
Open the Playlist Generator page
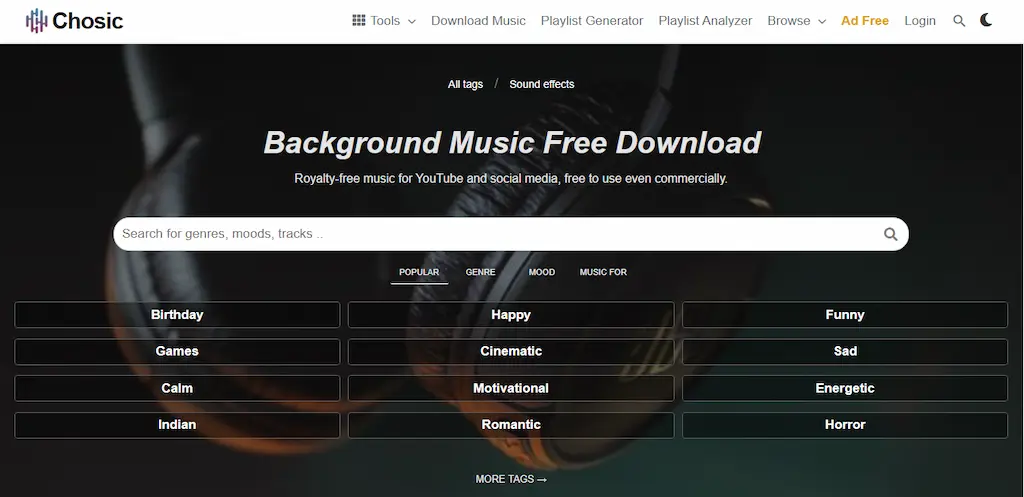pyautogui.click(x=592, y=21)
